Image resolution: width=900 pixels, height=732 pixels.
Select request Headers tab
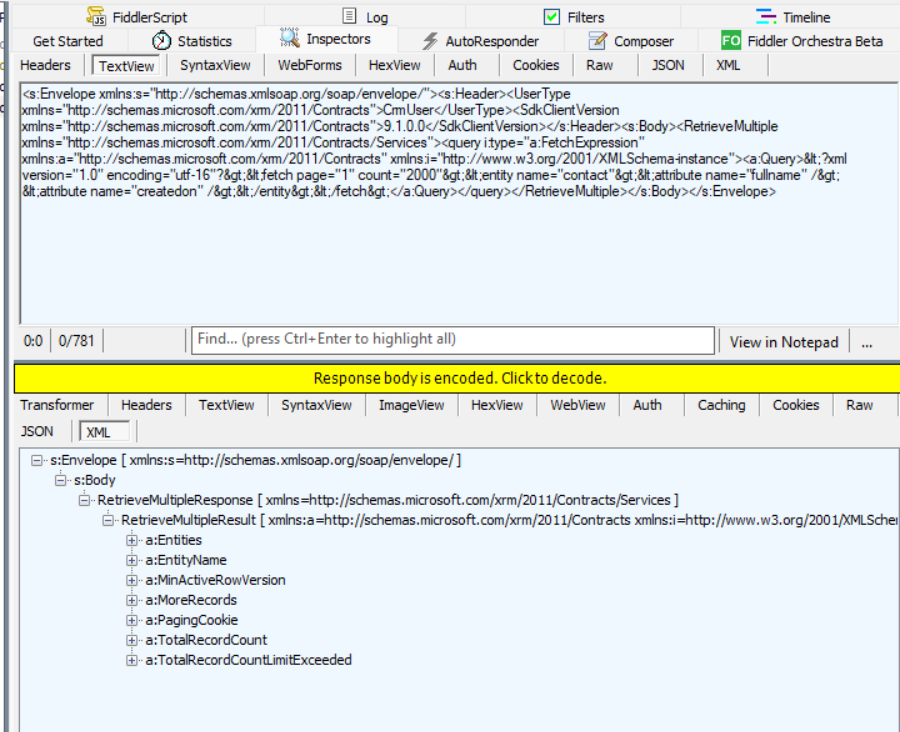tap(45, 65)
